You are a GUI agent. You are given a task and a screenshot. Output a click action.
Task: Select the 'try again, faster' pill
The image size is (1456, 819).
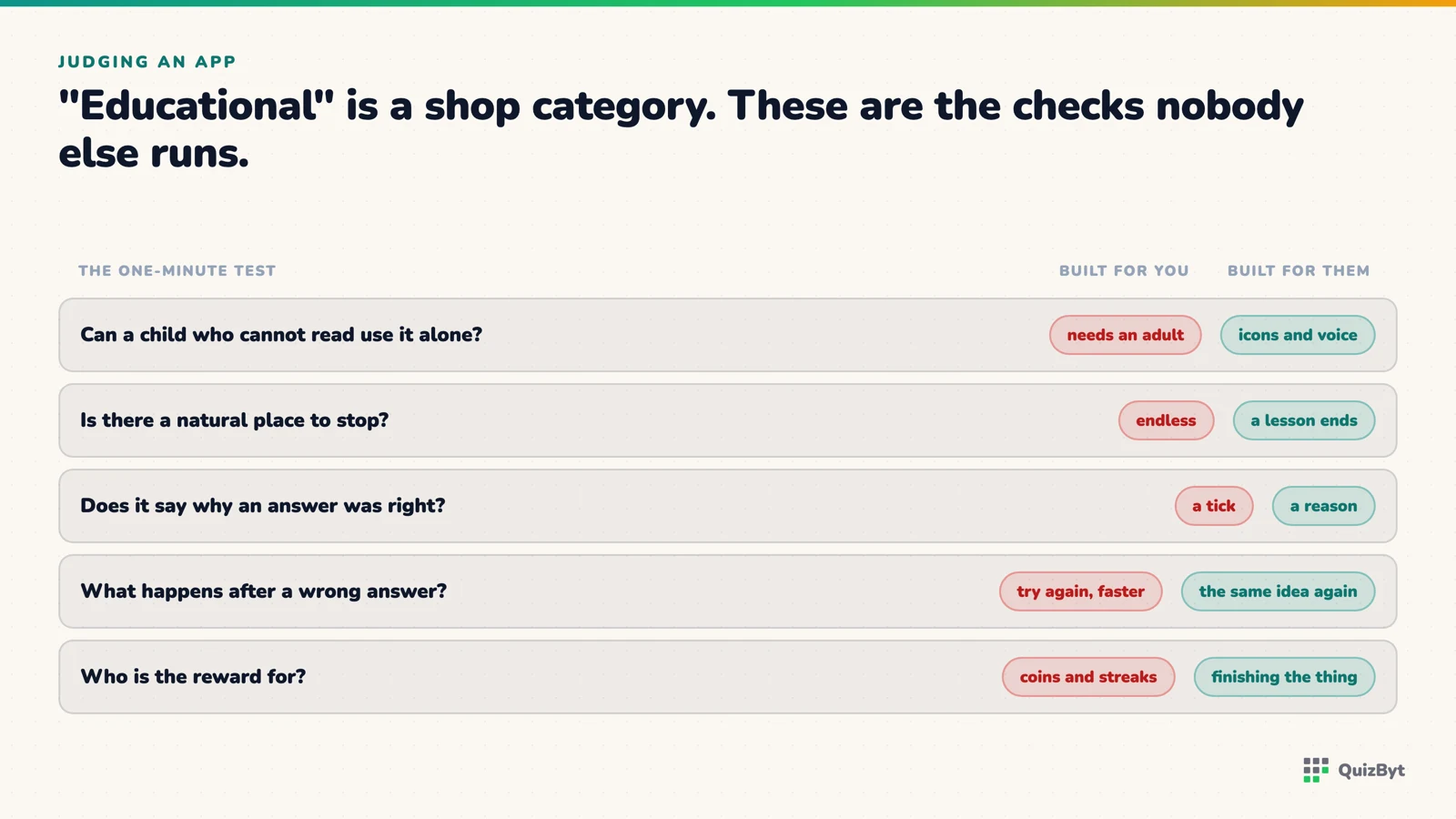click(x=1080, y=591)
